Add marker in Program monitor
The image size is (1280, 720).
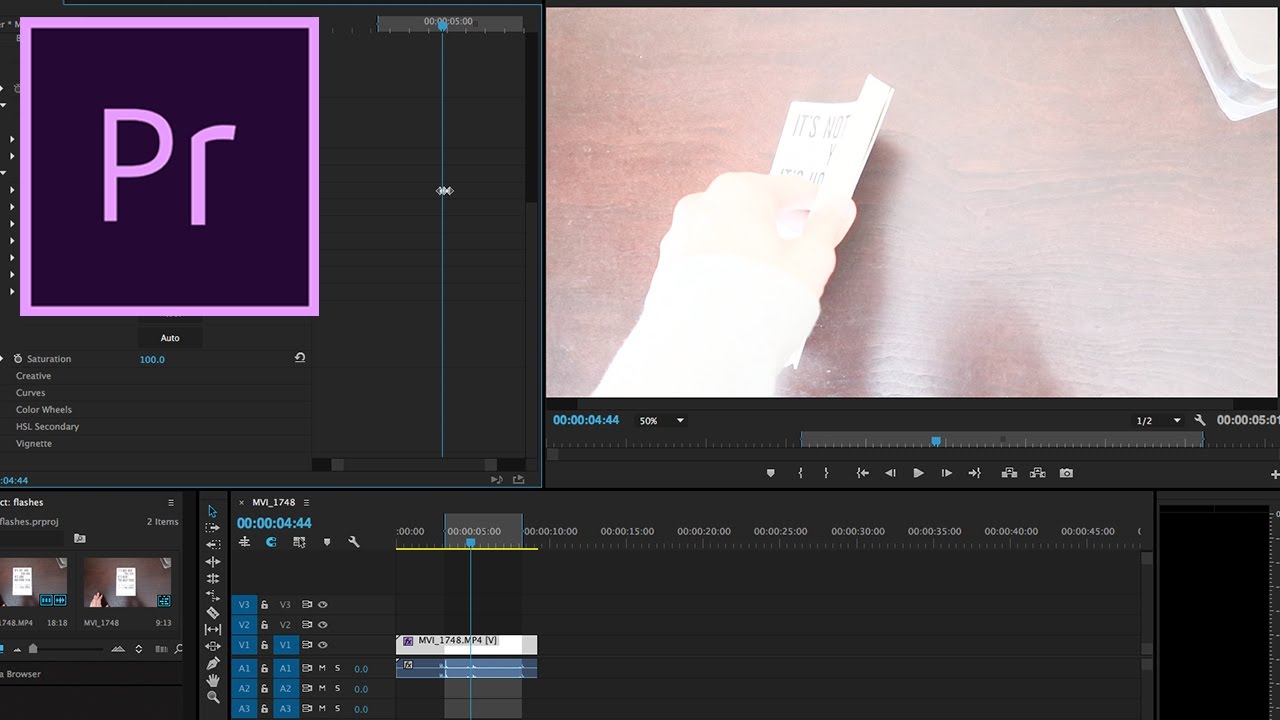pyautogui.click(x=770, y=473)
